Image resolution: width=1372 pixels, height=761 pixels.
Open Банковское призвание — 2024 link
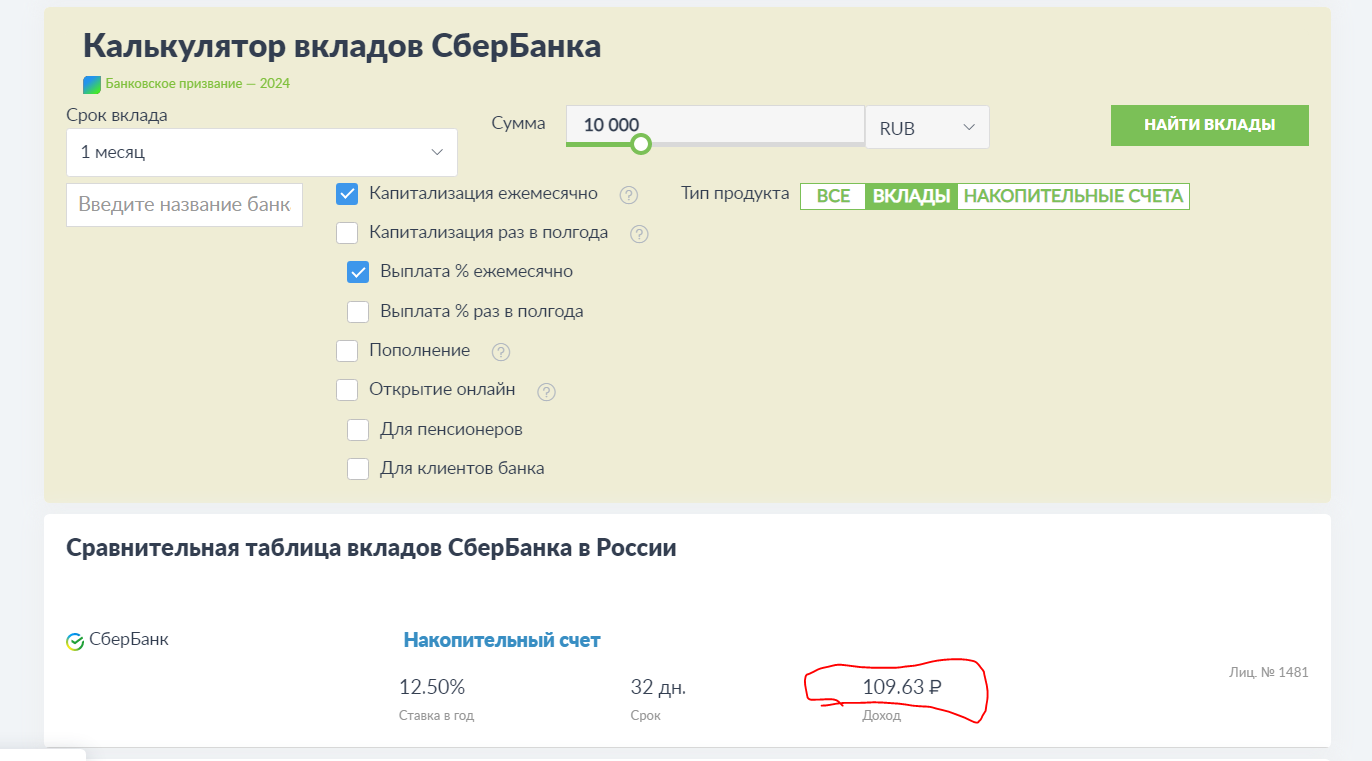tap(198, 84)
